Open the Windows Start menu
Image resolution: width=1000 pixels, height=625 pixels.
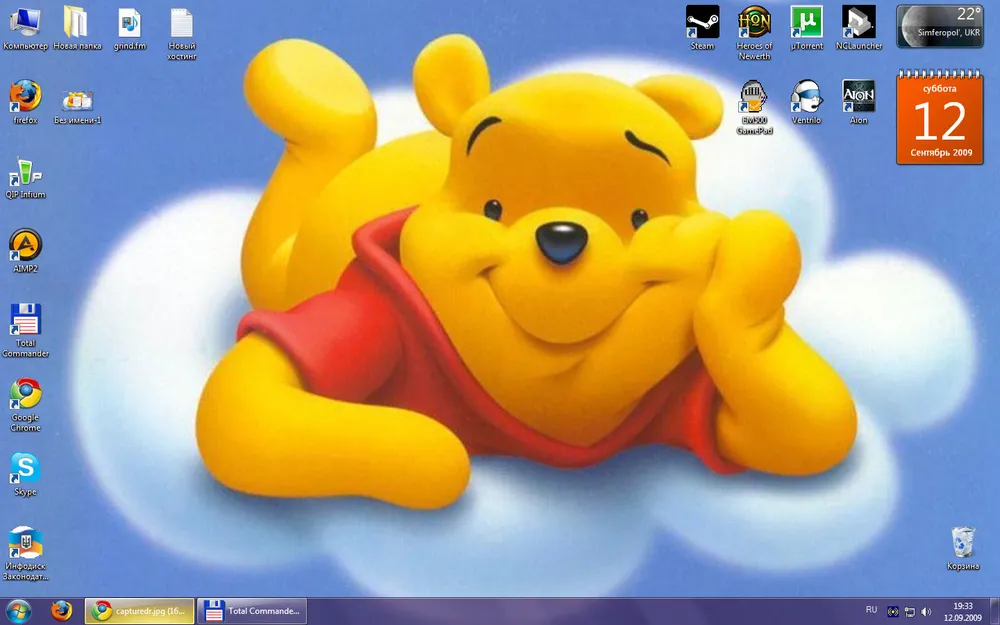[18, 611]
